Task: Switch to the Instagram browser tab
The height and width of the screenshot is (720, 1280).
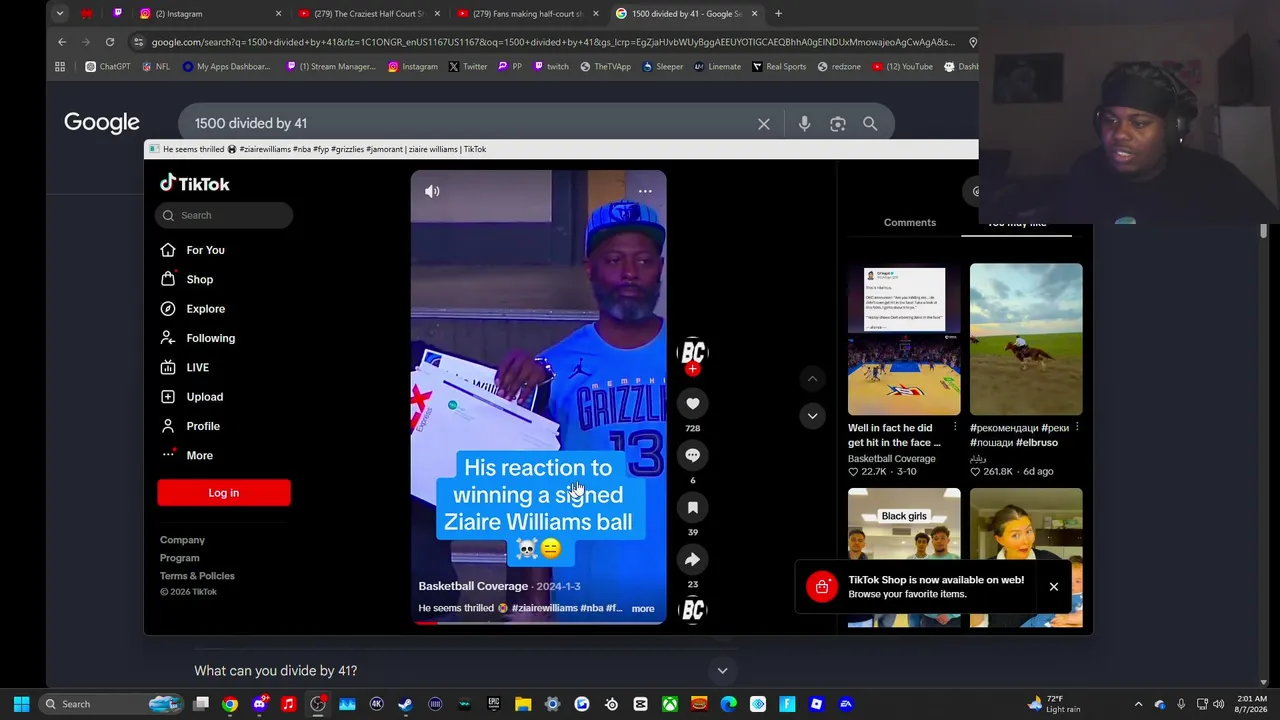Action: [211, 14]
